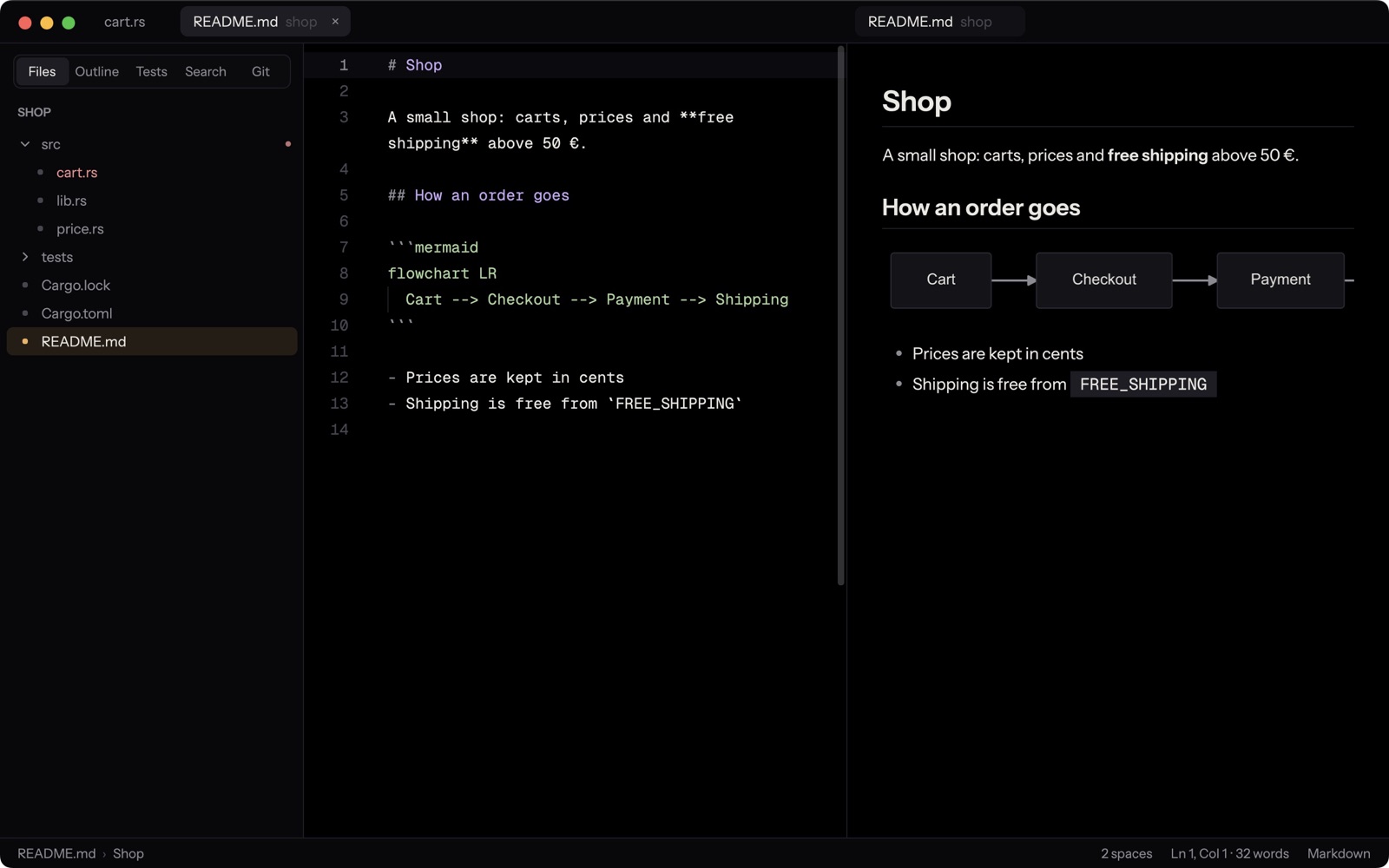Open the Outline sidebar panel
The width and height of the screenshot is (1389, 868).
click(96, 71)
